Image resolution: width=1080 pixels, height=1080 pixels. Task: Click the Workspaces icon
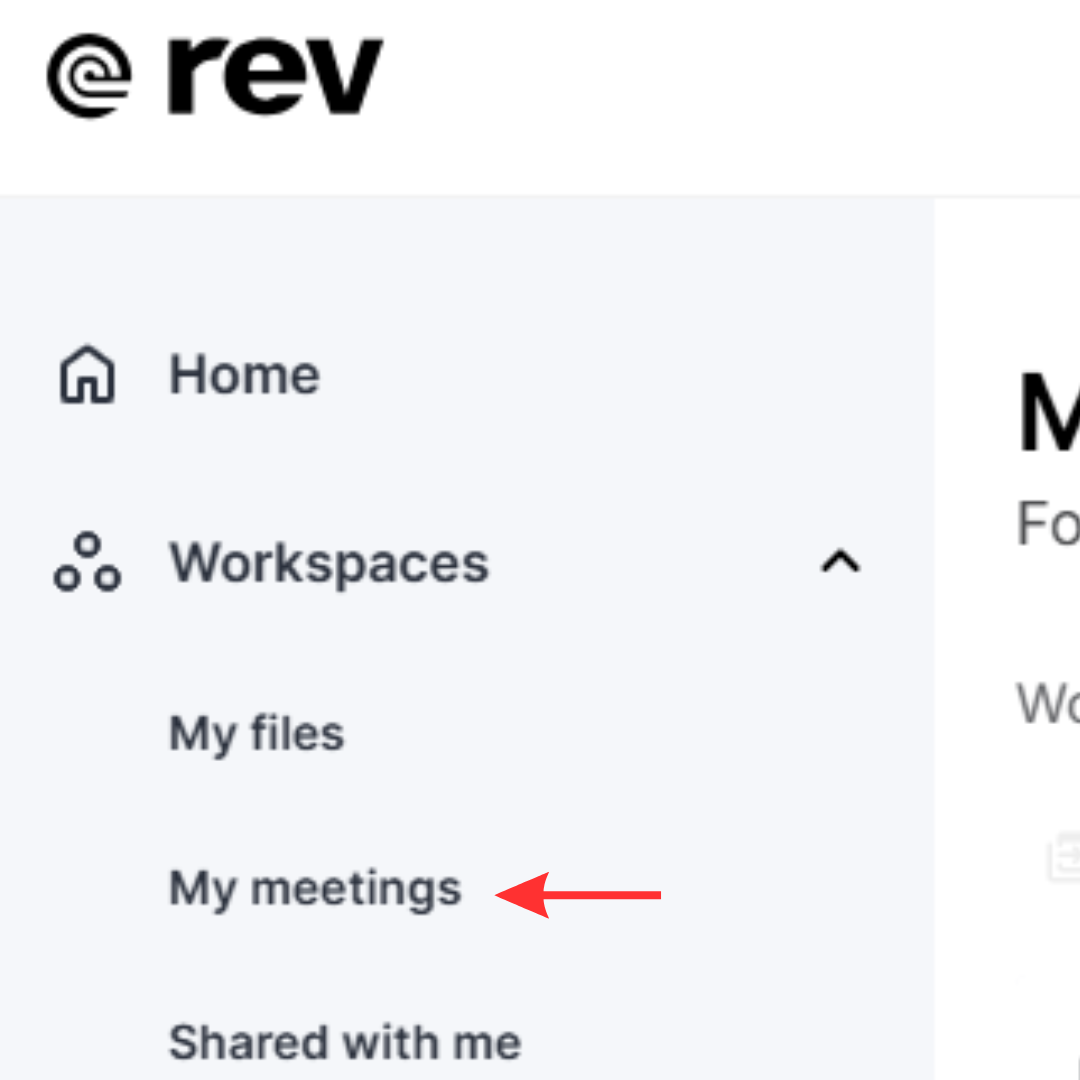pos(87,562)
